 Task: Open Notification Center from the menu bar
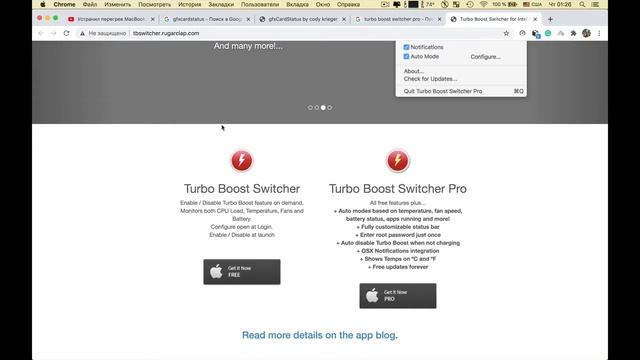[x=596, y=4]
